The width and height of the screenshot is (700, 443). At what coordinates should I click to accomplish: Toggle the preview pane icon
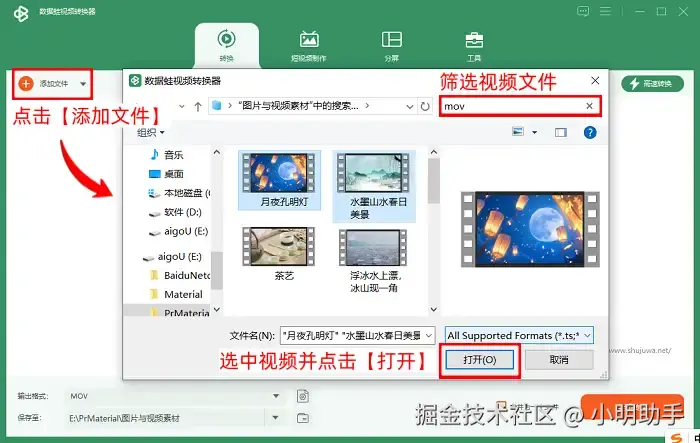coord(561,132)
